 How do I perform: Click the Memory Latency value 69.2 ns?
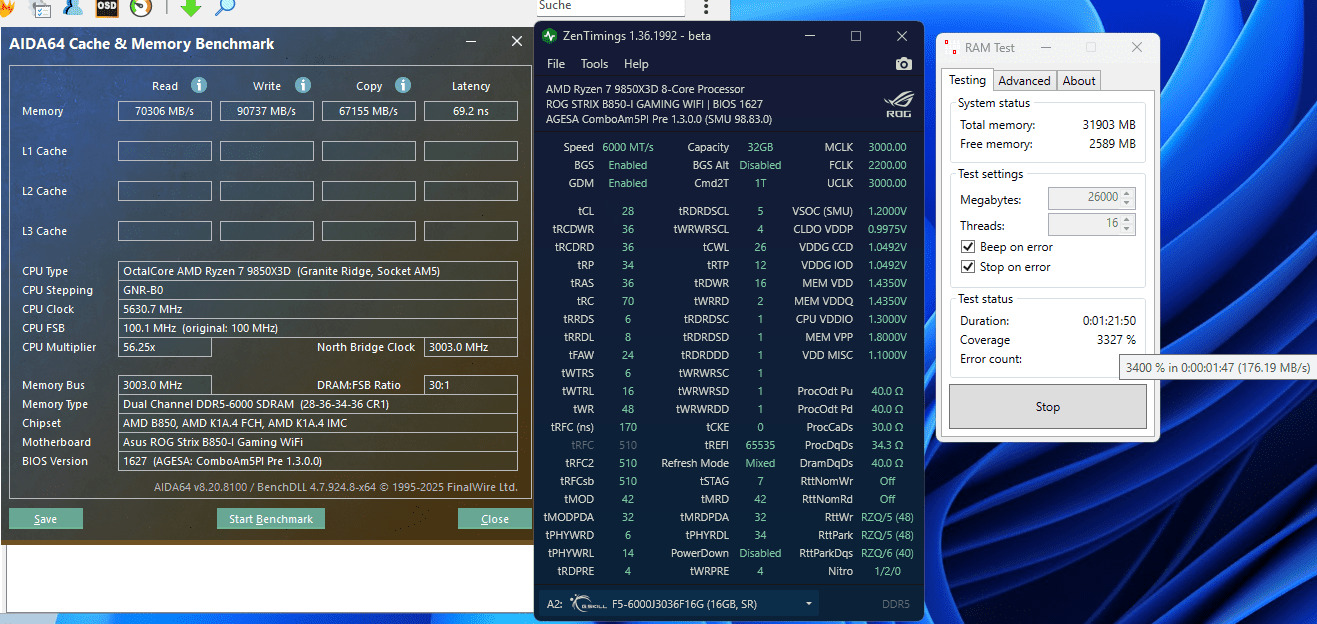[x=471, y=111]
